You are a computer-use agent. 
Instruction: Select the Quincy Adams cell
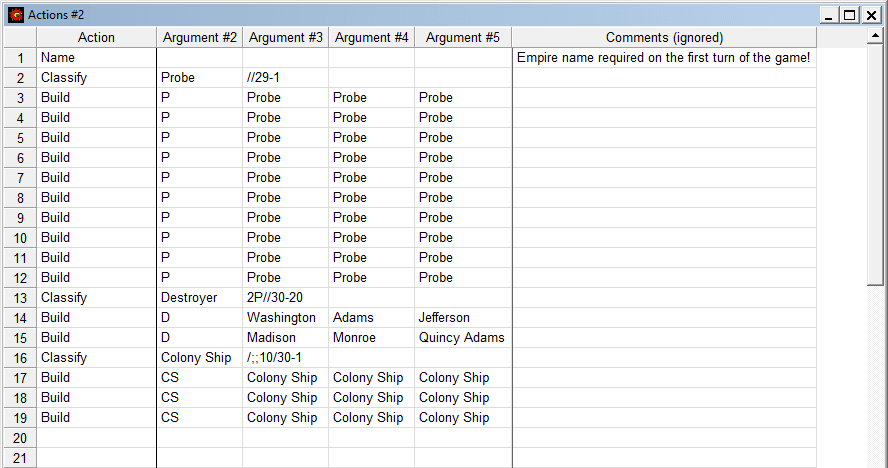pyautogui.click(x=462, y=338)
